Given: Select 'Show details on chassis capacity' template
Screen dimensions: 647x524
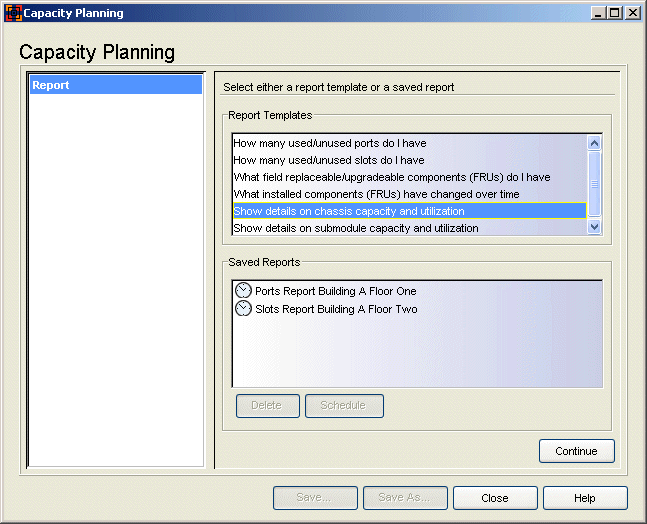Looking at the screenshot, I should click(x=409, y=211).
